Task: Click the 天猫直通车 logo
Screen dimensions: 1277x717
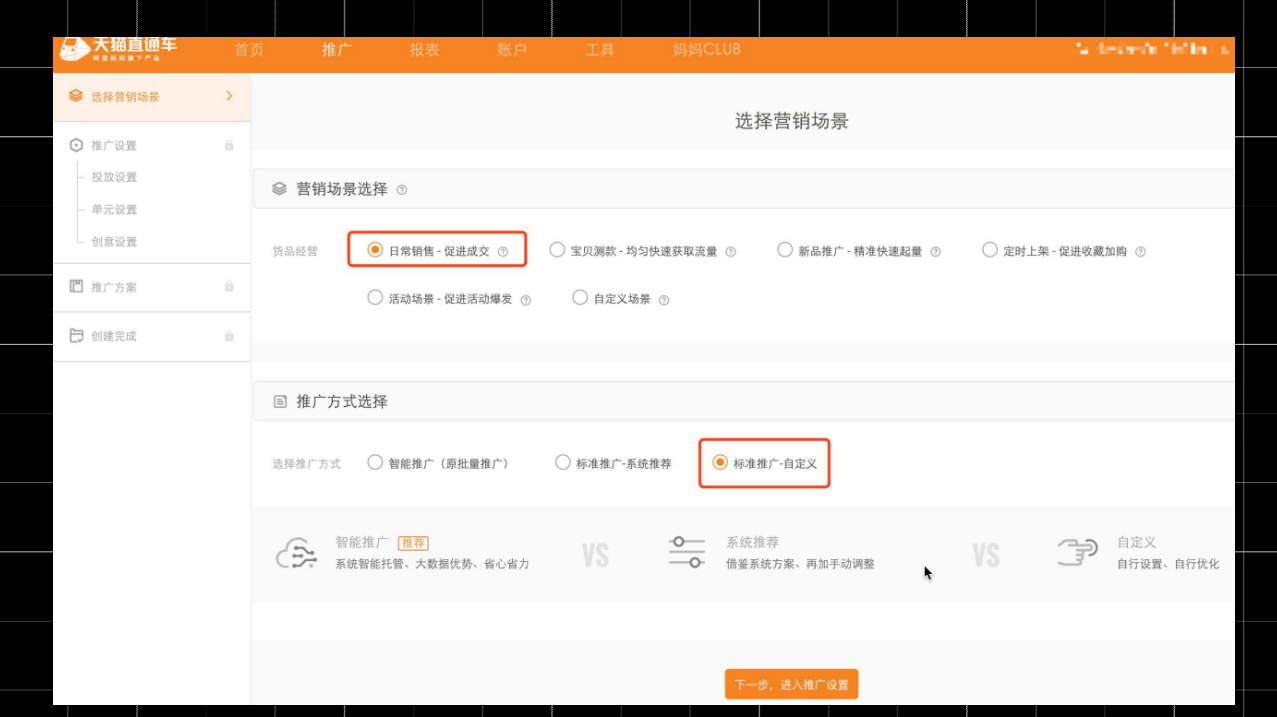Action: pyautogui.click(x=118, y=48)
